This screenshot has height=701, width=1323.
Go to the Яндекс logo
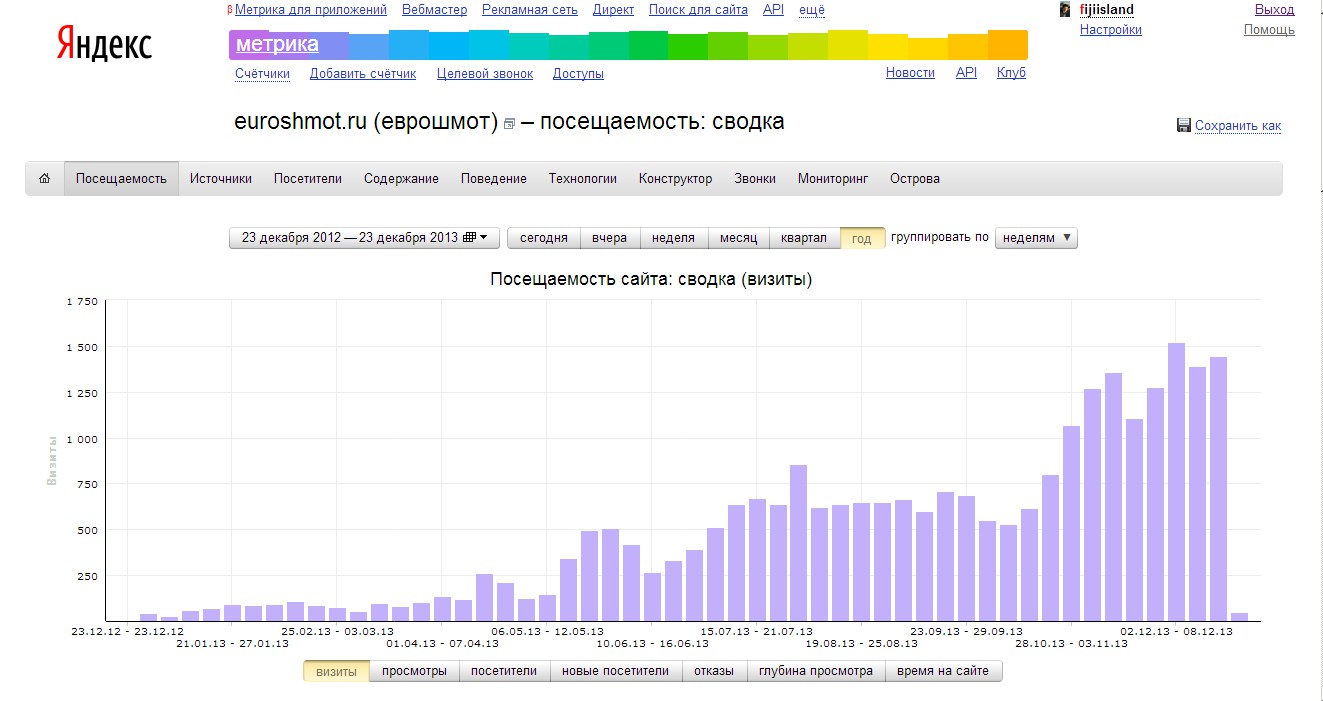click(x=104, y=44)
